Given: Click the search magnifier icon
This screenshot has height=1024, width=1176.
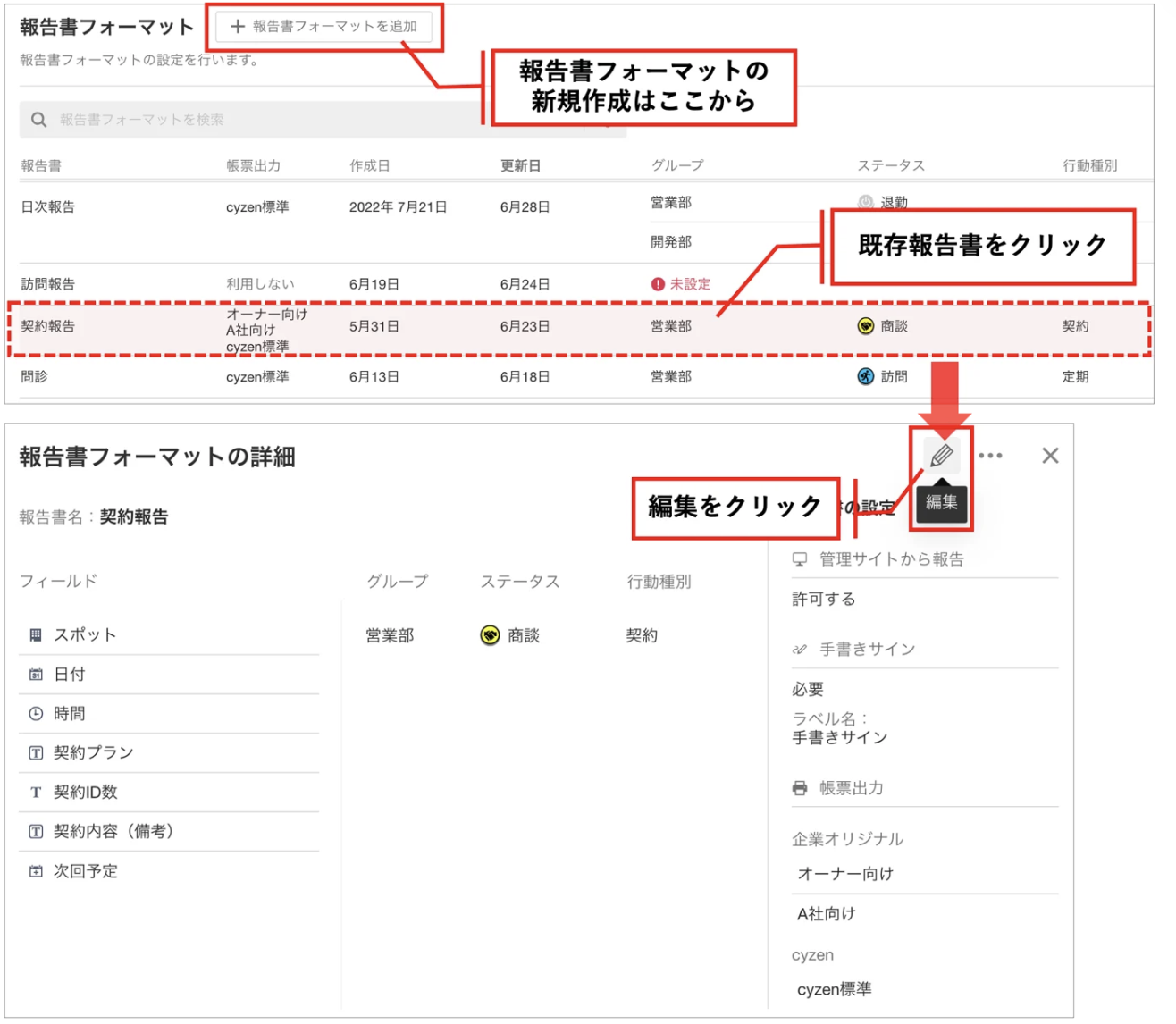Looking at the screenshot, I should click(x=38, y=120).
